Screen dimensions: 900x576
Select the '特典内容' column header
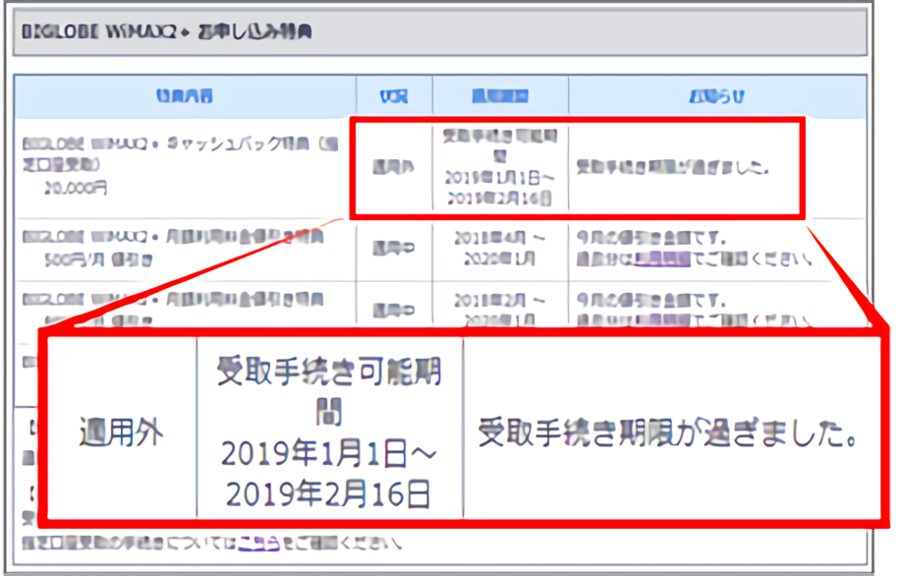tap(184, 96)
